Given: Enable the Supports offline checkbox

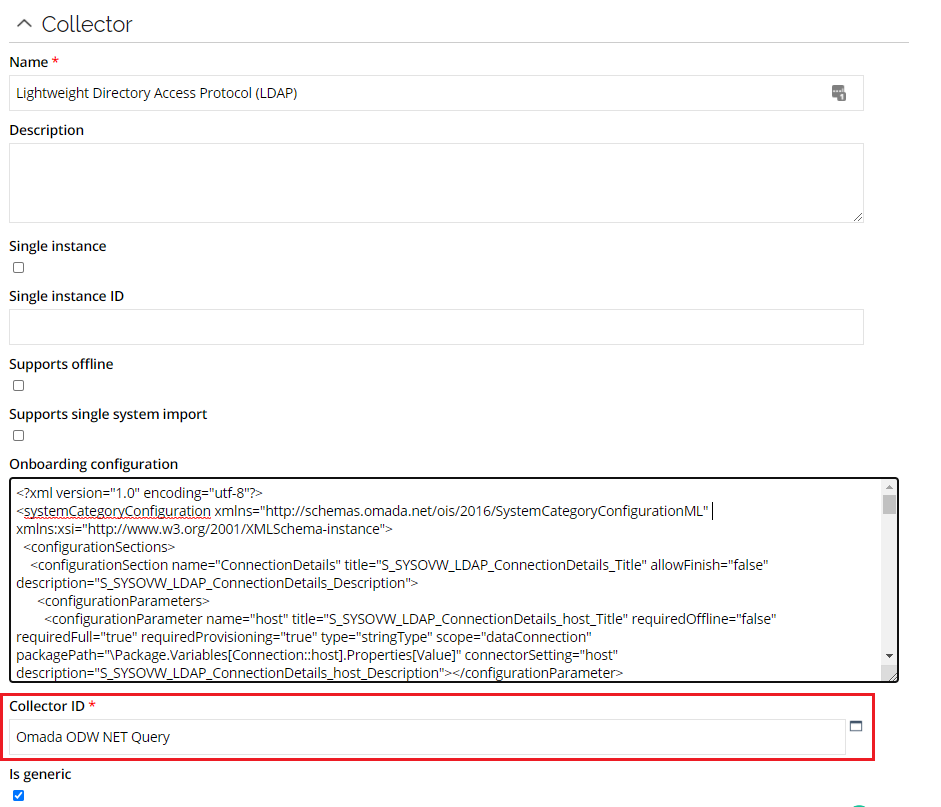Looking at the screenshot, I should [x=19, y=385].
